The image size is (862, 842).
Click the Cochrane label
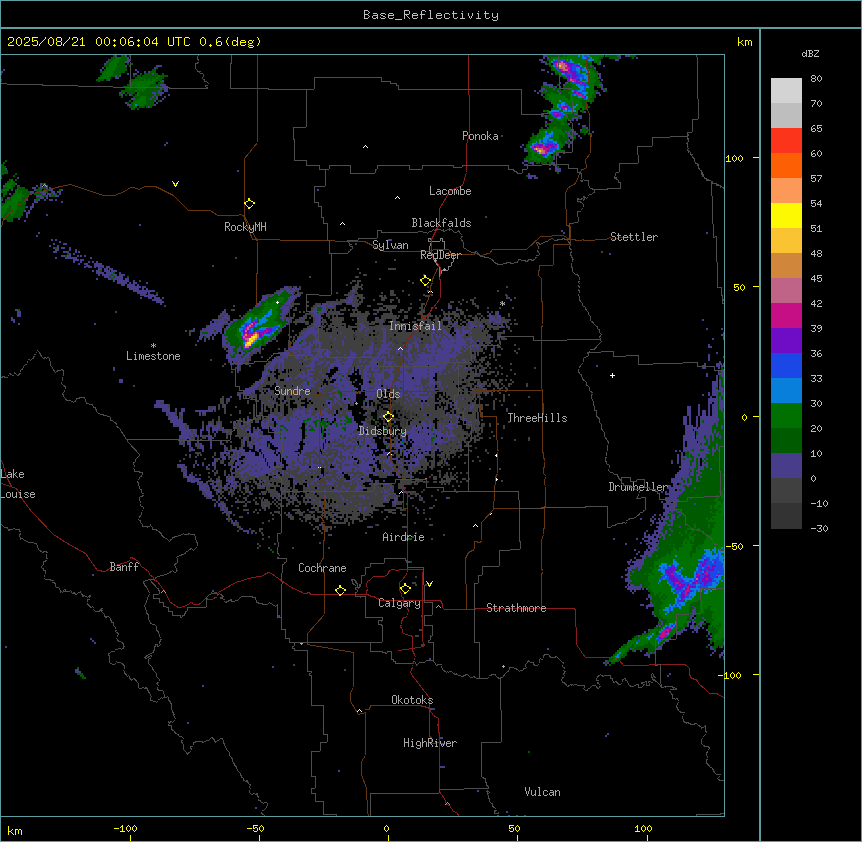point(322,568)
